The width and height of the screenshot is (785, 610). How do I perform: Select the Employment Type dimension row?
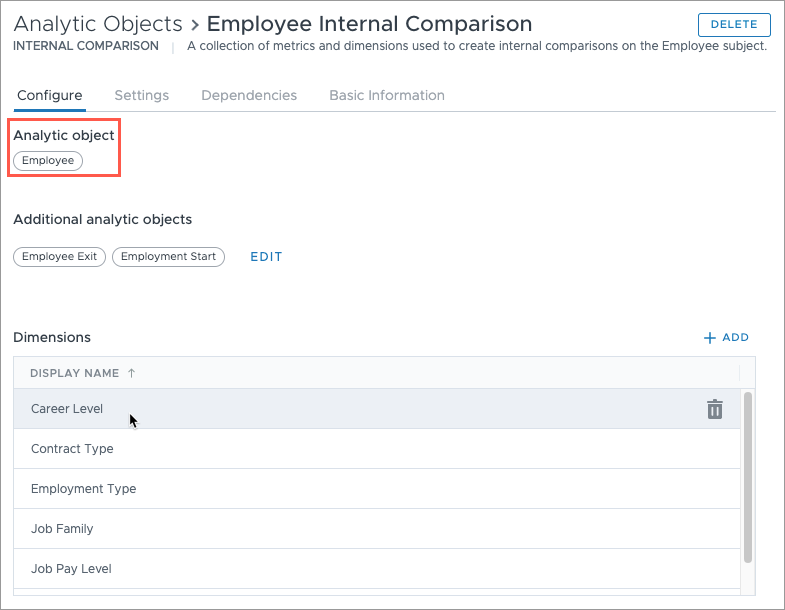click(x=377, y=489)
